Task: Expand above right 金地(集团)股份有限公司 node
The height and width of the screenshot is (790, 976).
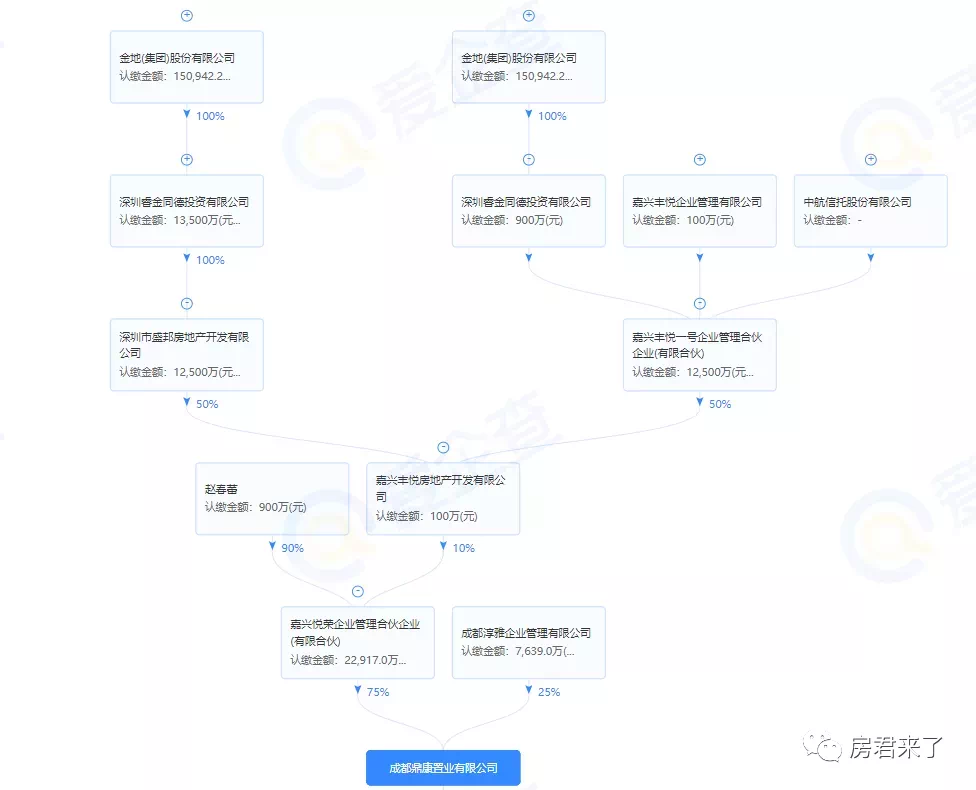Action: tap(528, 16)
